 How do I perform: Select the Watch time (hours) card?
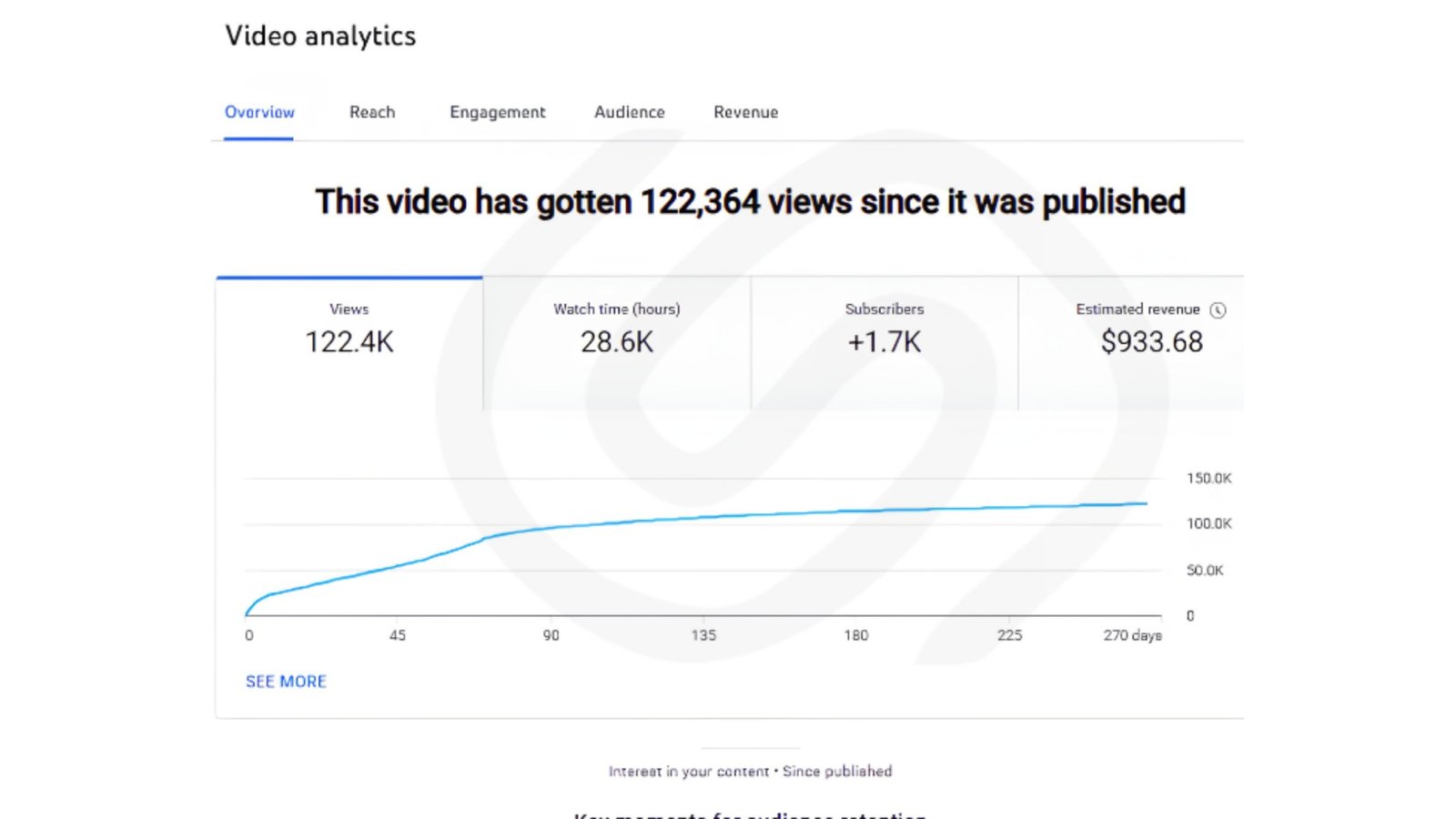[x=617, y=343]
